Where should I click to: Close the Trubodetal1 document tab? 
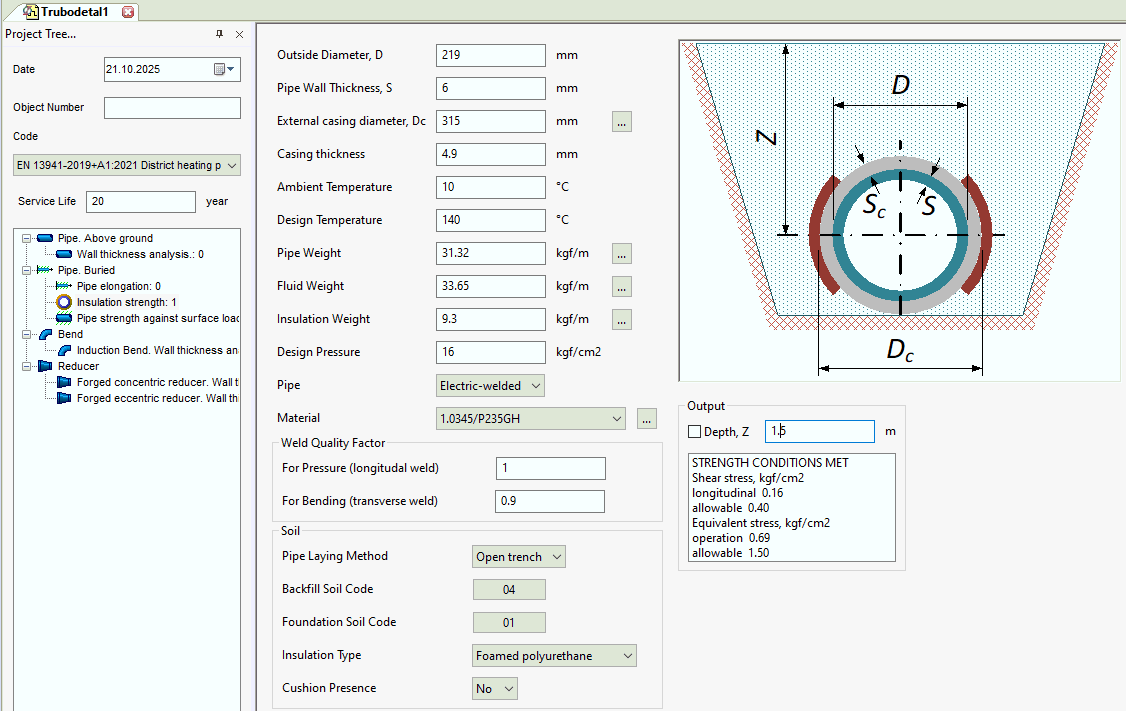coord(128,11)
